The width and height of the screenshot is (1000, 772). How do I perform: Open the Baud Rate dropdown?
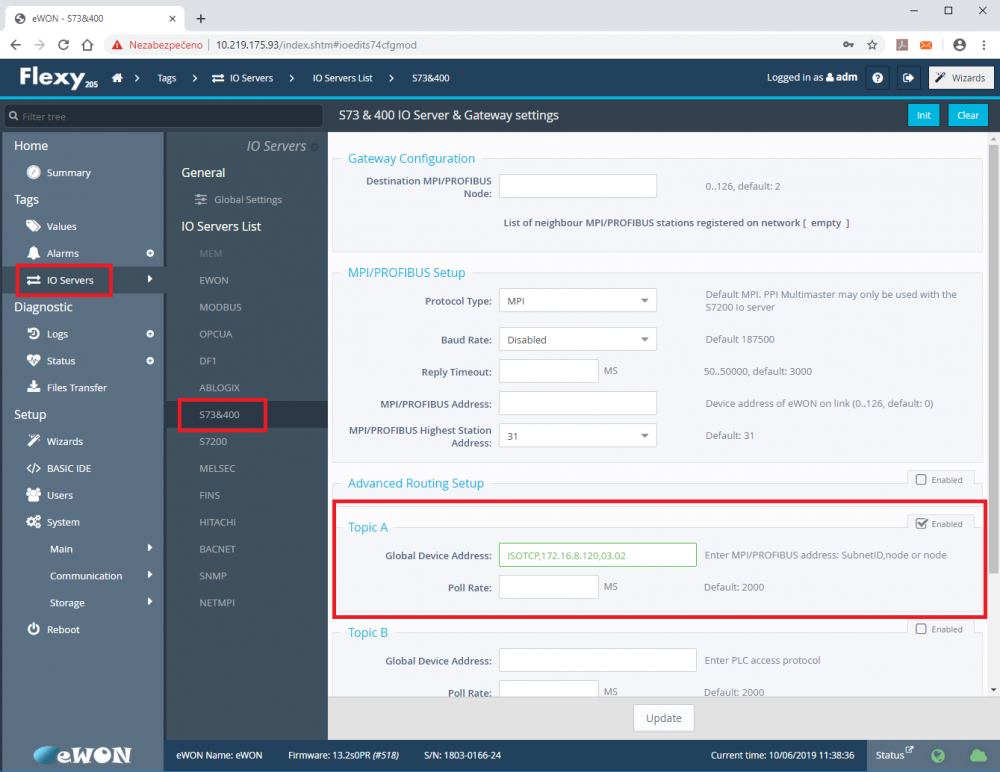[x=578, y=339]
